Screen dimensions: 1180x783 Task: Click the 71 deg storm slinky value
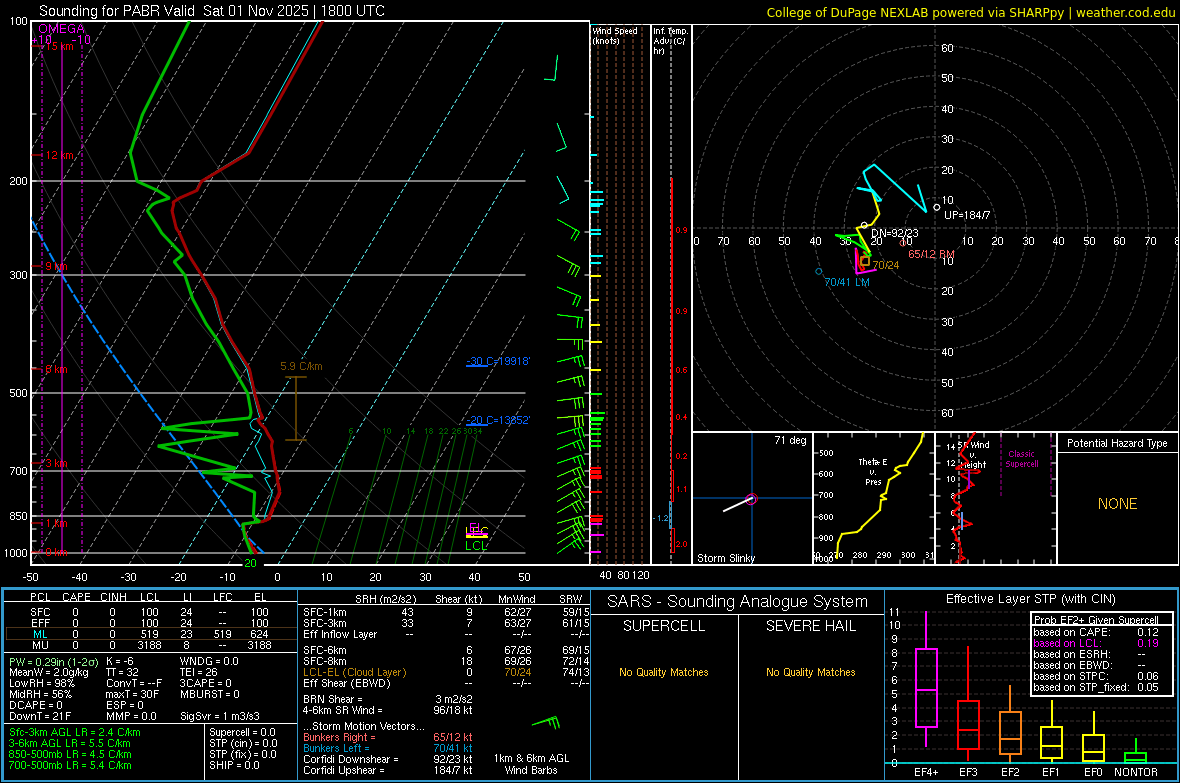coord(790,440)
